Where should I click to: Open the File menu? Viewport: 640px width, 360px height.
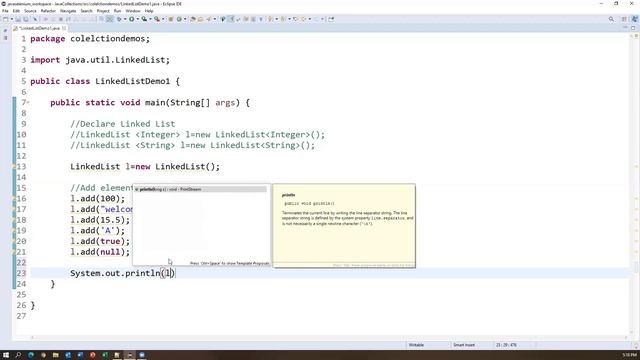pos(5,11)
